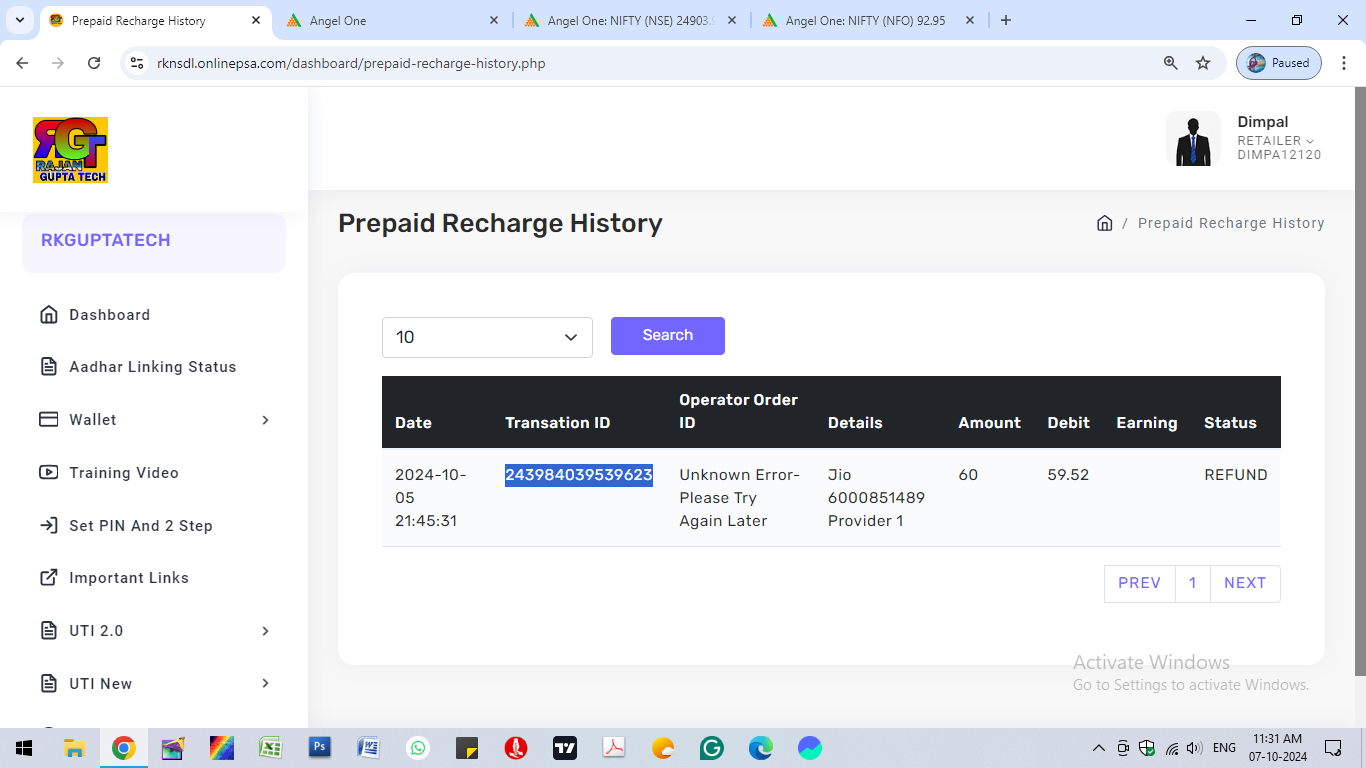Expand the UTI 2.0 submenu
This screenshot has height=768, width=1366.
click(265, 631)
